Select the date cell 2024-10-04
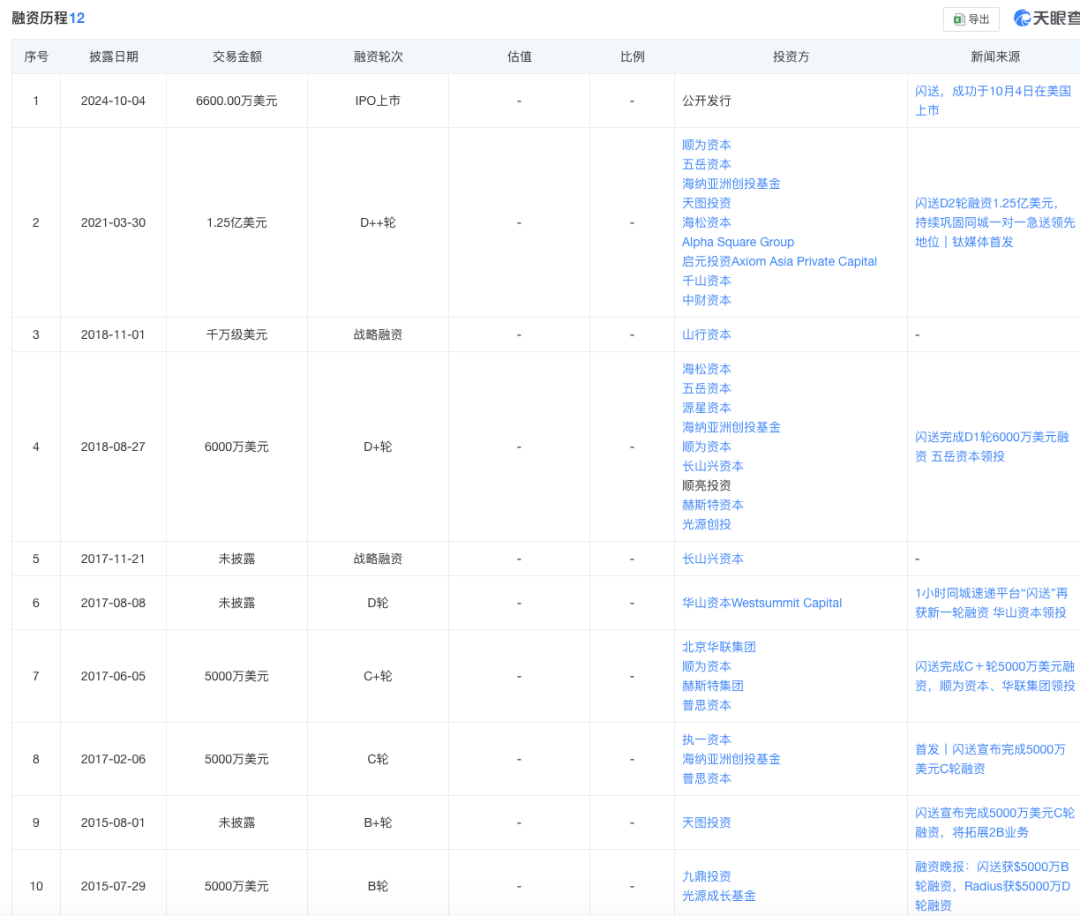Screen dimensions: 1080x916 point(113,101)
